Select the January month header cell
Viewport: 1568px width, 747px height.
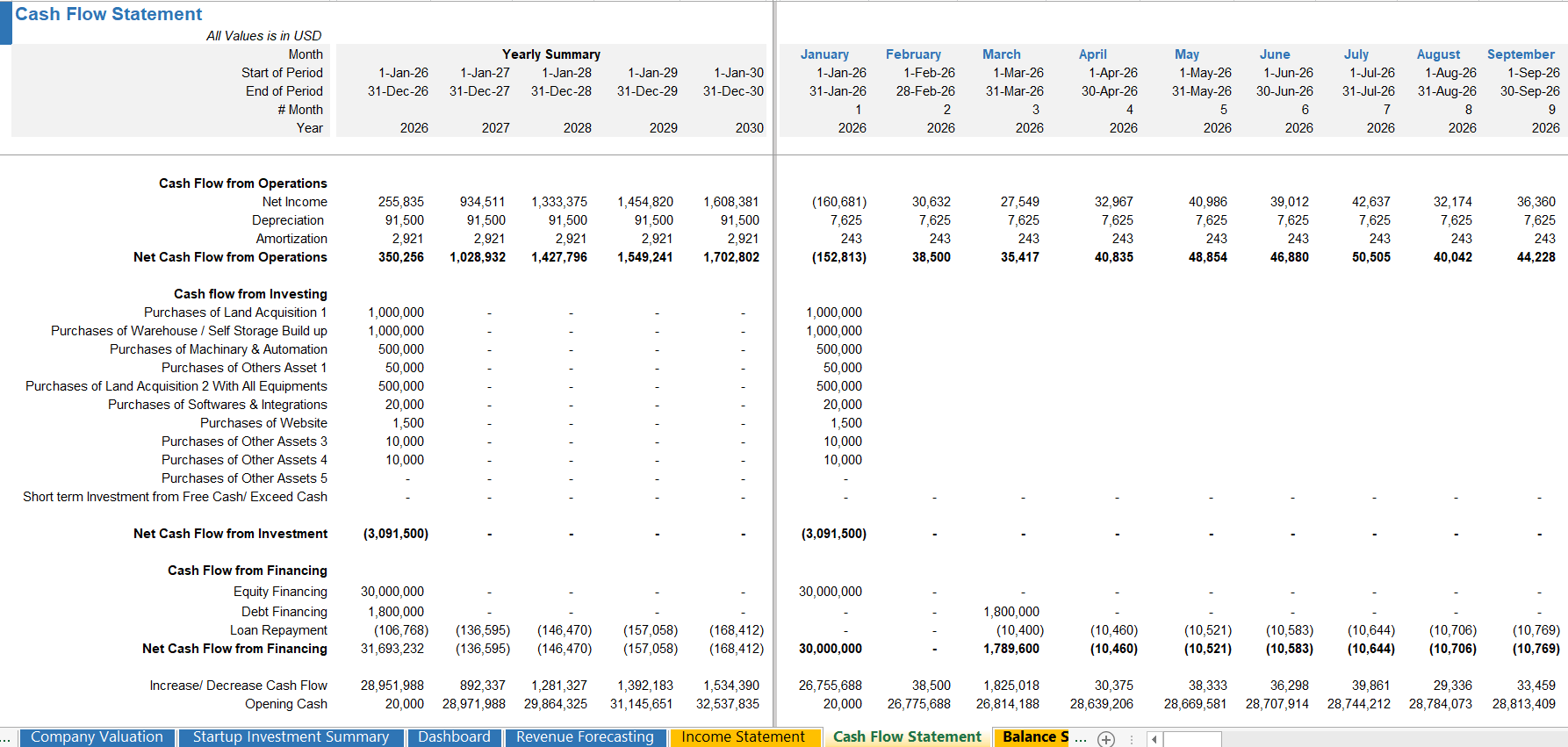[x=824, y=54]
